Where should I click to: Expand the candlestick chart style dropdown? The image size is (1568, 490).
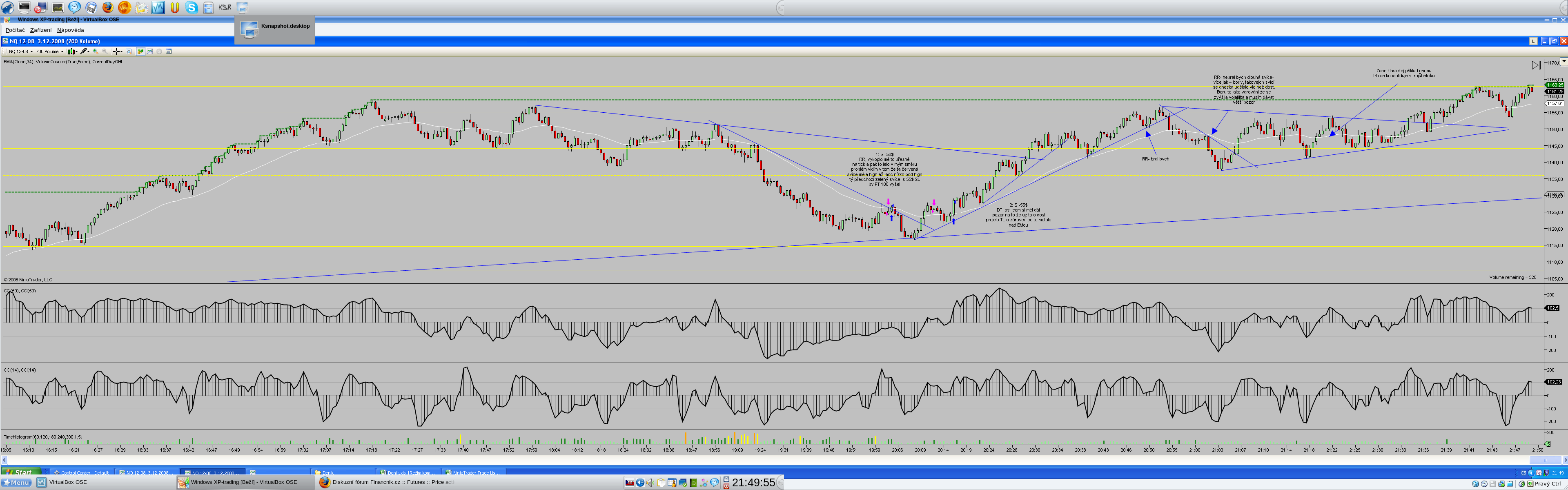(x=77, y=52)
